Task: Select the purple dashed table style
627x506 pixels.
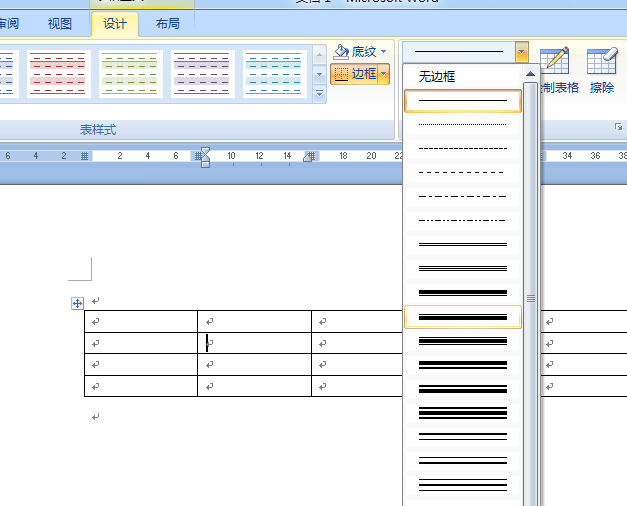Action: [202, 74]
